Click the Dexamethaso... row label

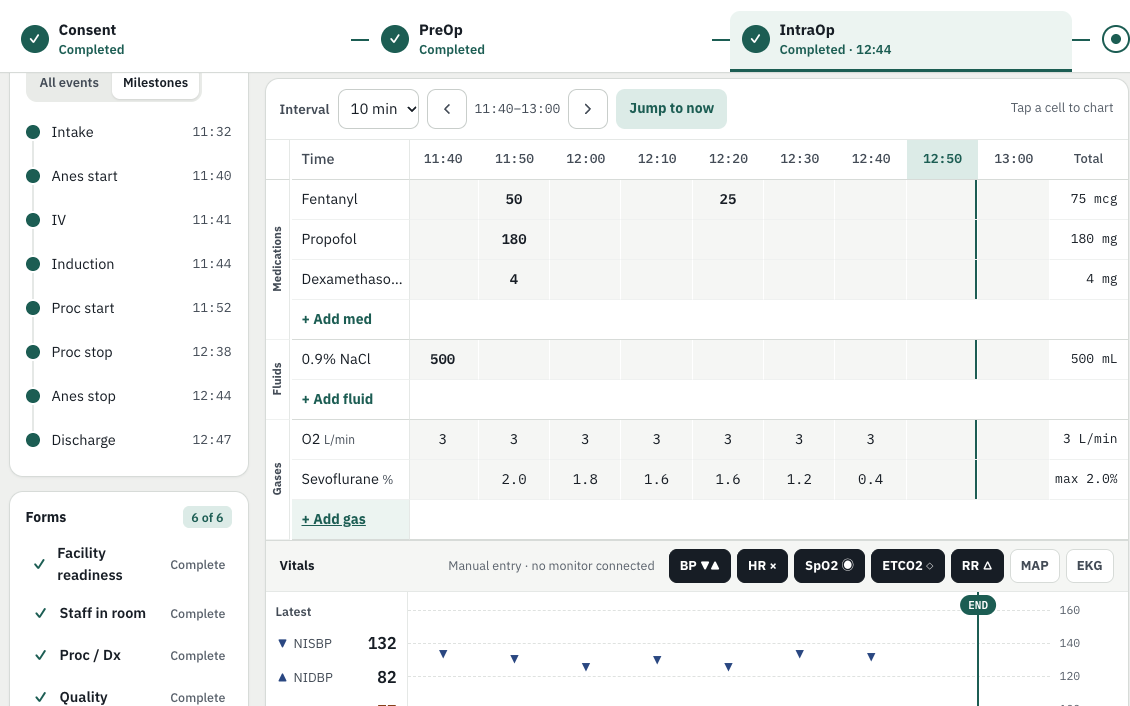352,279
